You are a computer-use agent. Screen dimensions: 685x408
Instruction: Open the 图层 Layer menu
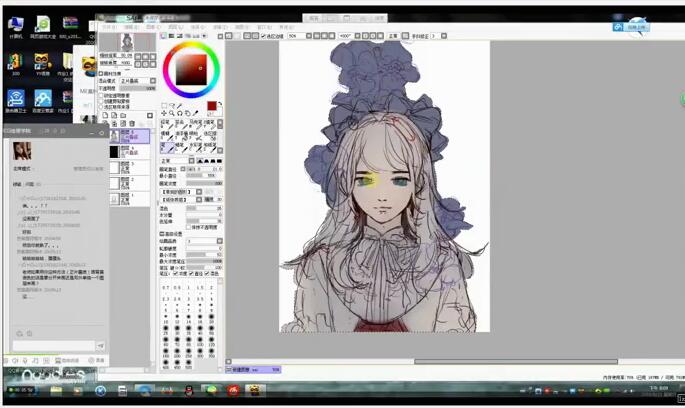(x=175, y=27)
